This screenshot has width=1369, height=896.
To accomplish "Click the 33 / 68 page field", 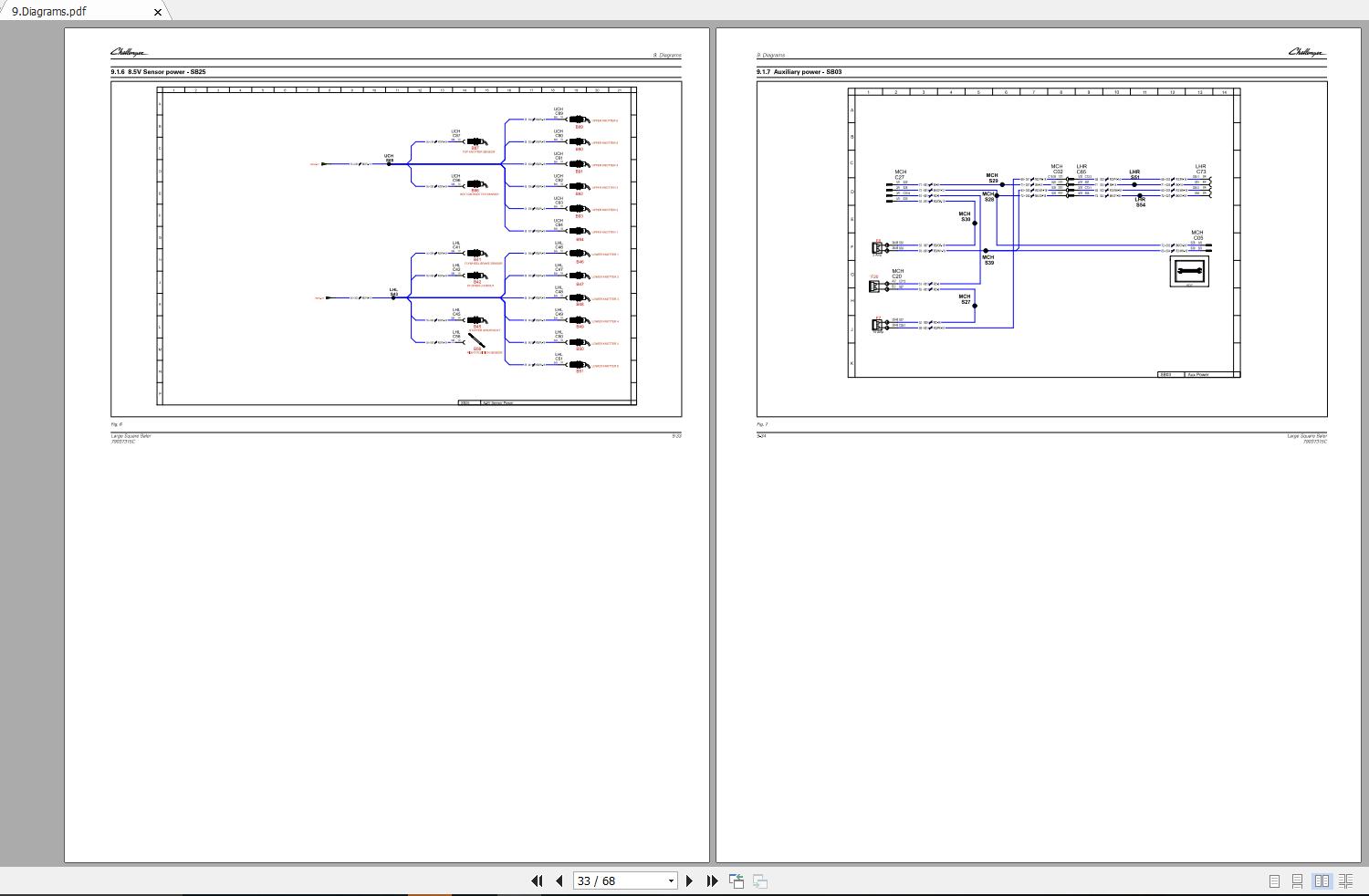I will point(619,881).
